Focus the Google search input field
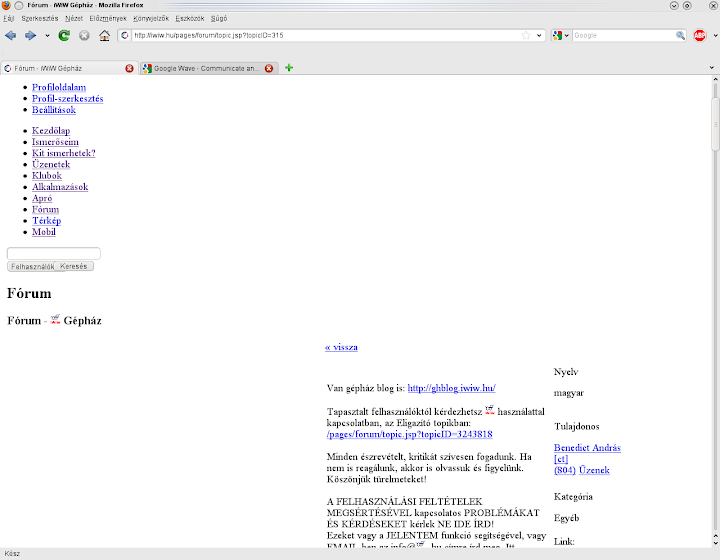 point(624,35)
